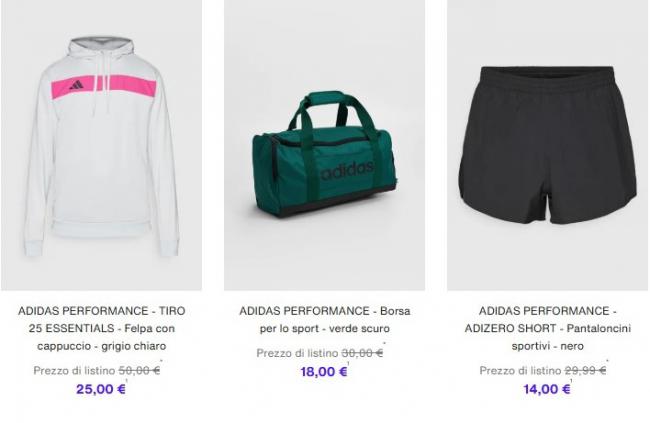The width and height of the screenshot is (650, 423).
Task: Click the Borsa per lo sport title
Action: point(325,320)
